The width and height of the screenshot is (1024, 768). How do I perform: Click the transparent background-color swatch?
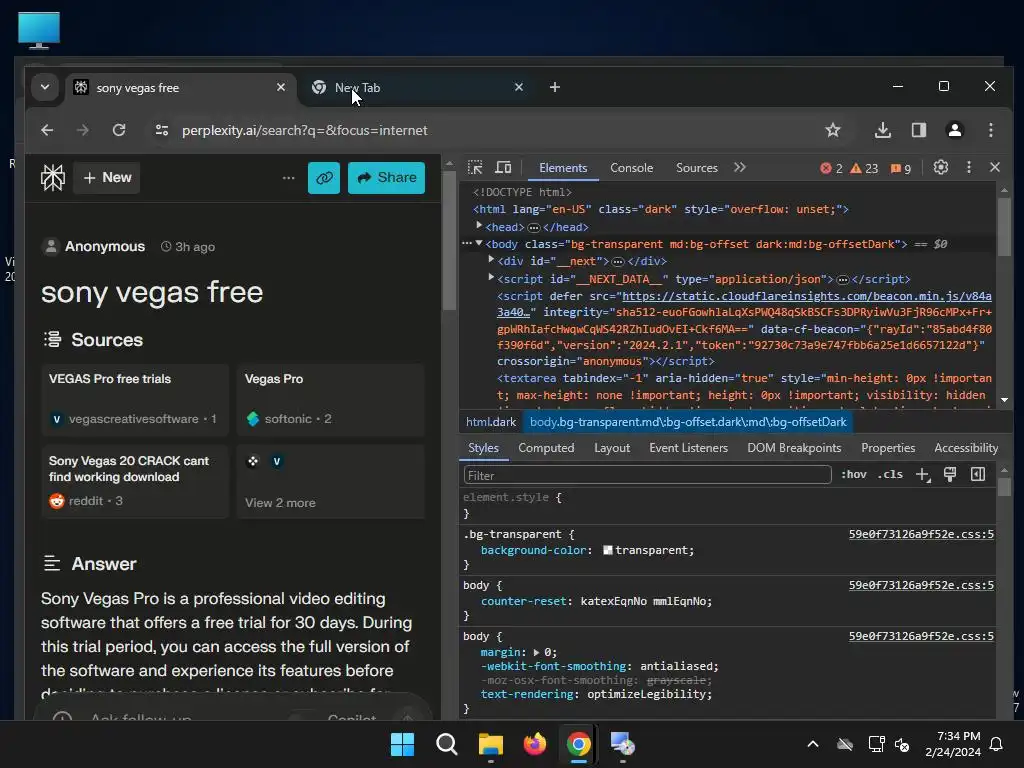pos(607,550)
